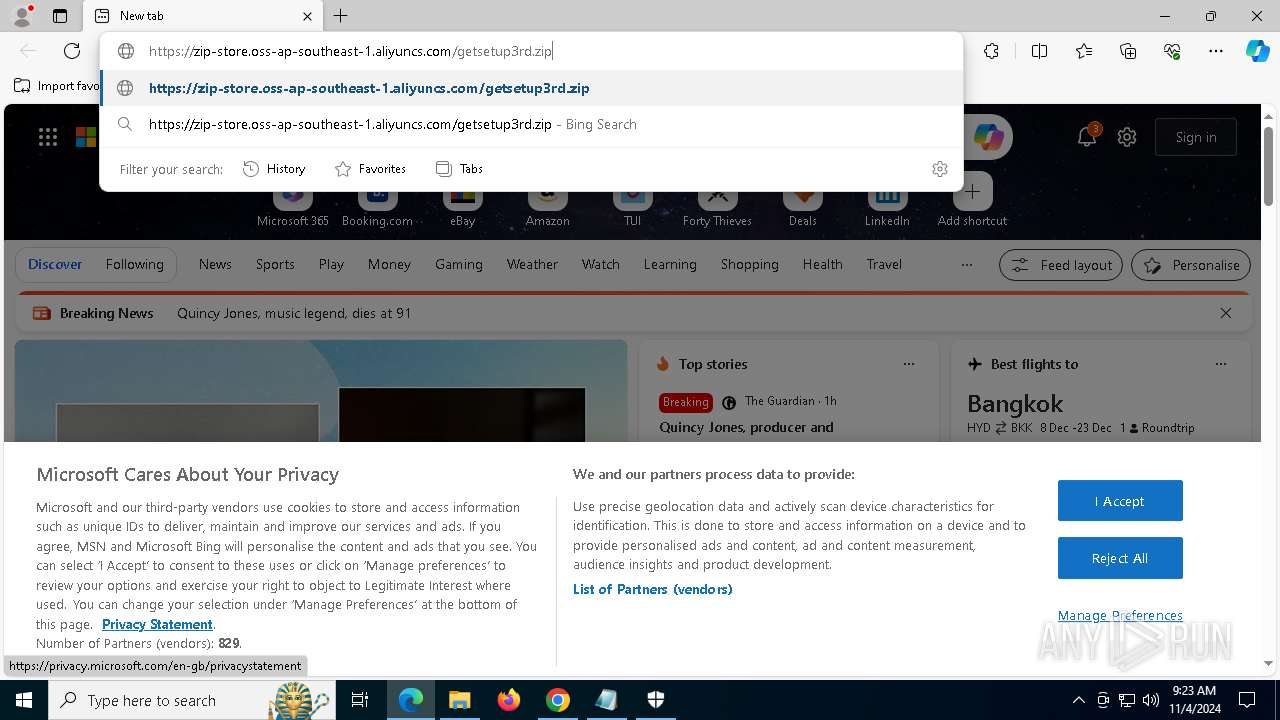The width and height of the screenshot is (1280, 720).
Task: Click the Sign in button
Action: point(1196,137)
